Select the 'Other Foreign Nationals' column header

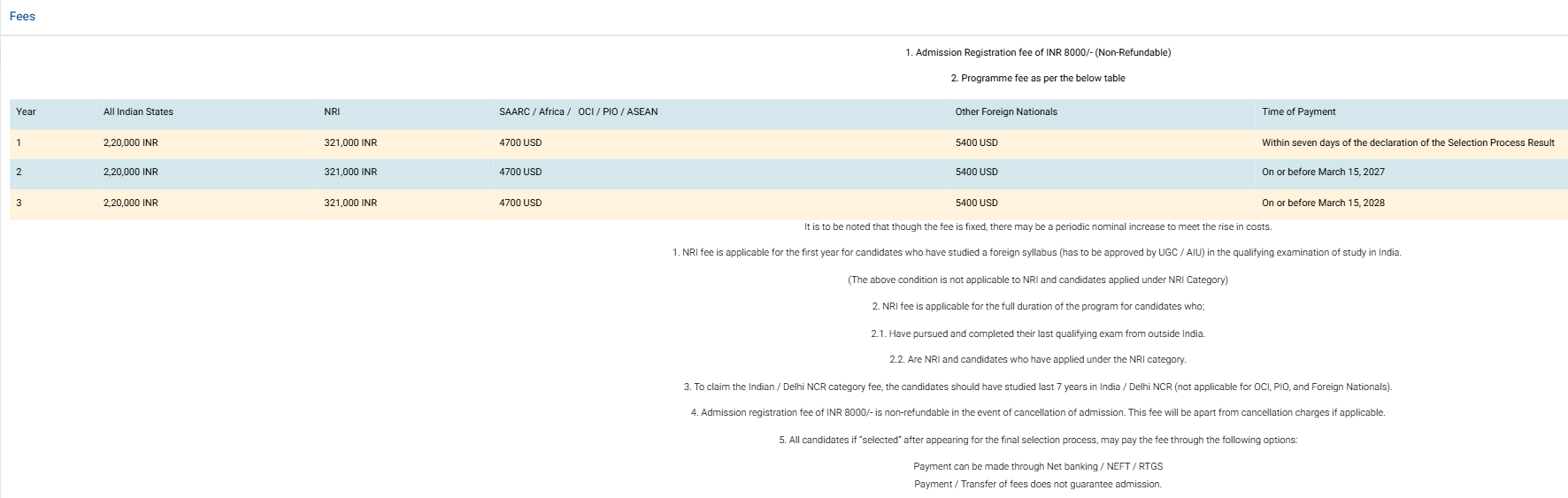coord(1006,111)
